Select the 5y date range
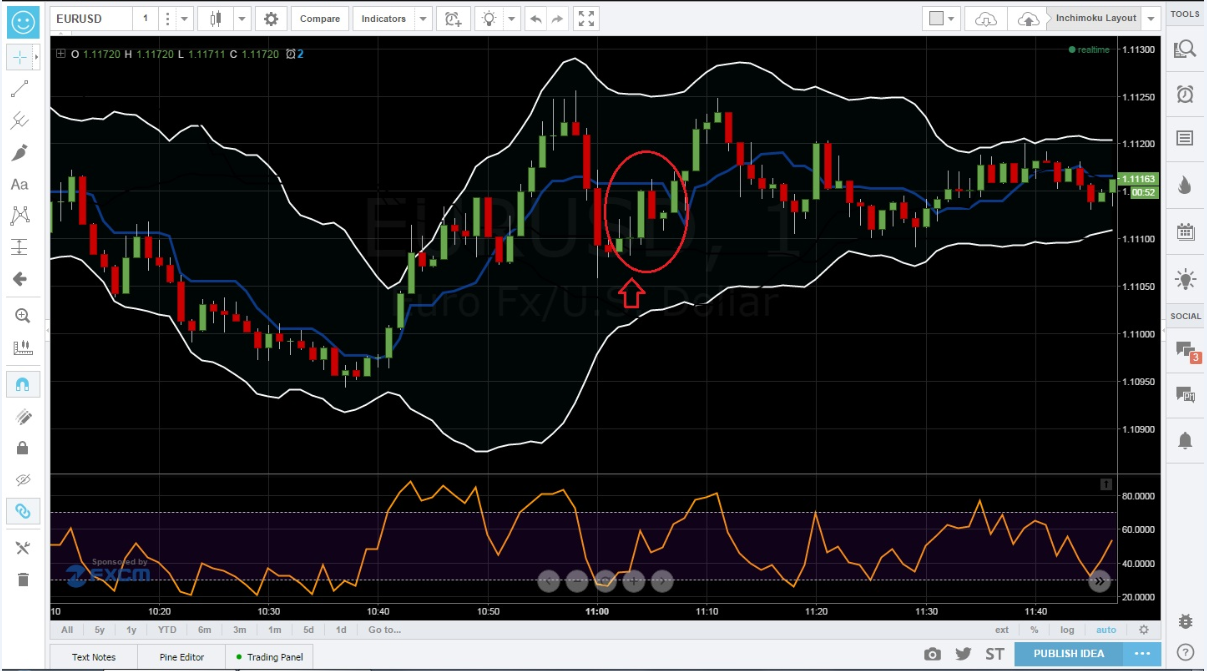The width and height of the screenshot is (1207, 671). [99, 630]
